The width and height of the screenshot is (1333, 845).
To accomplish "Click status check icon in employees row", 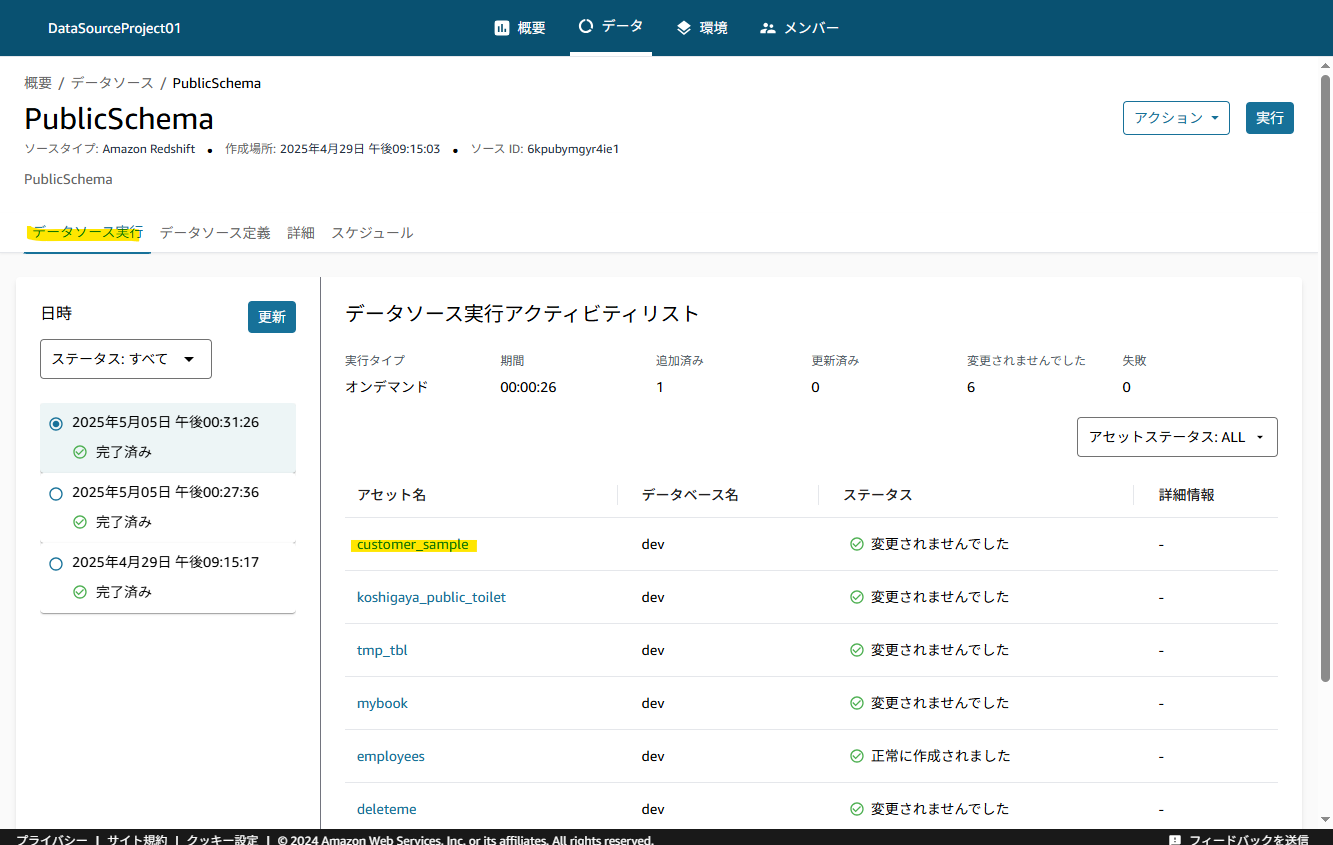I will [x=857, y=756].
